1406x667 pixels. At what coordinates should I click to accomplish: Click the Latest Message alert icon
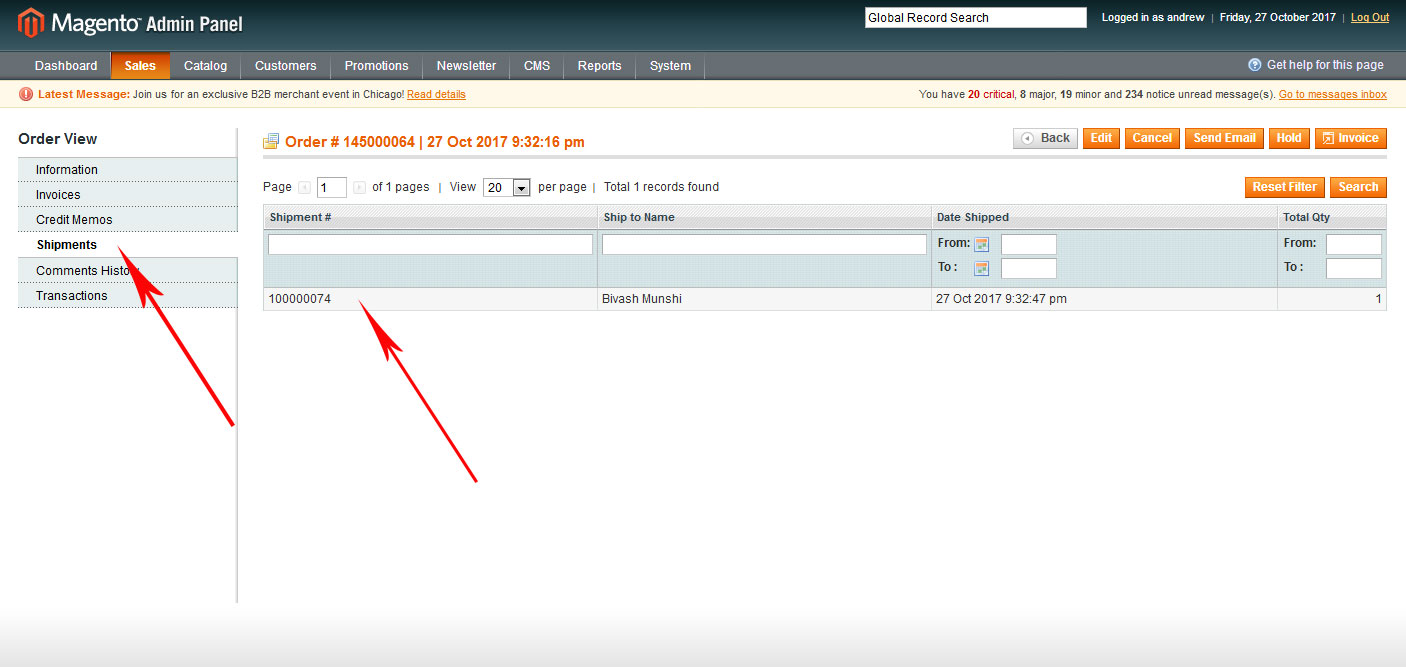(x=28, y=94)
